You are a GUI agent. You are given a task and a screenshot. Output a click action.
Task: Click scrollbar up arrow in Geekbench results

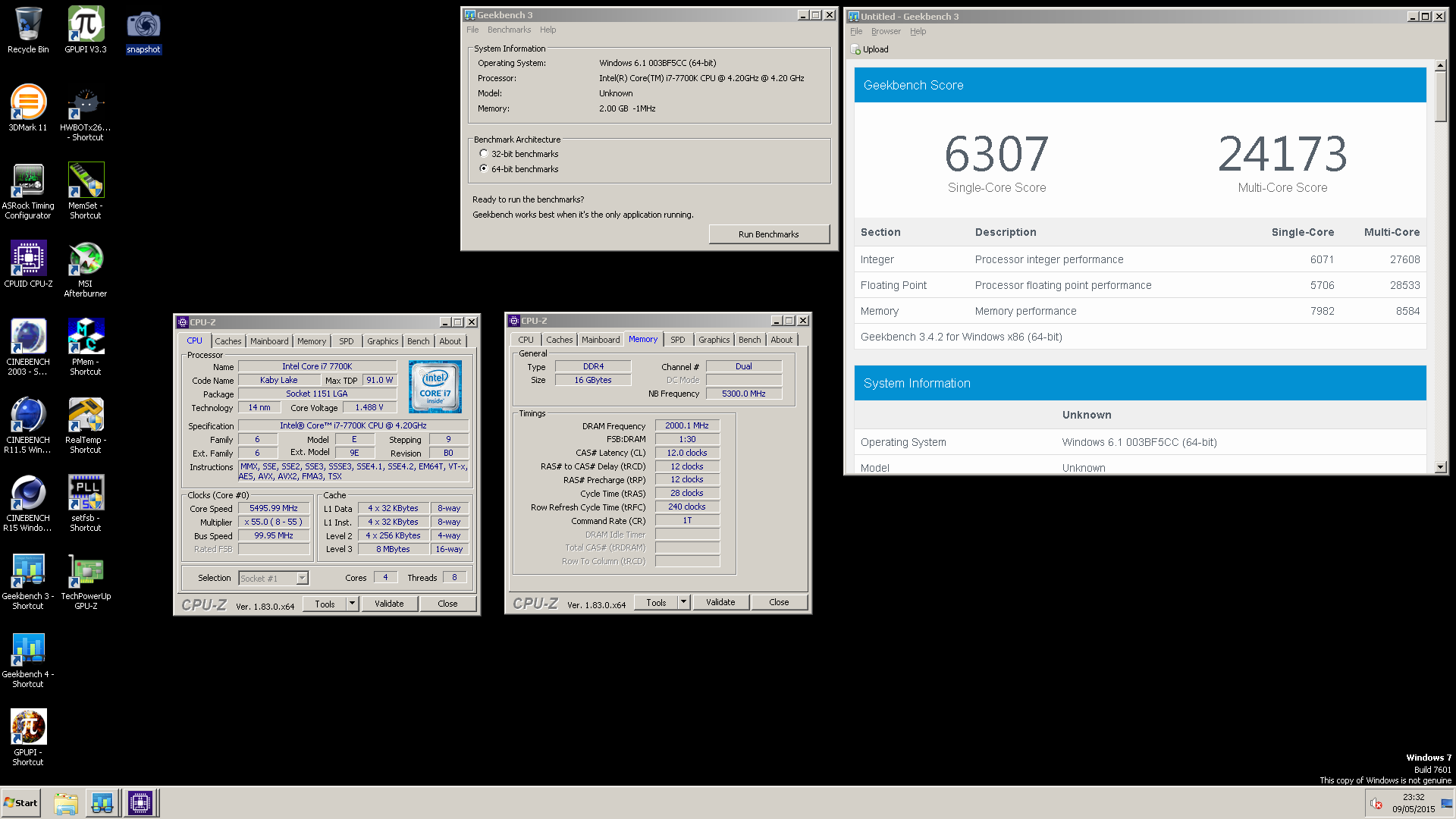point(1440,65)
